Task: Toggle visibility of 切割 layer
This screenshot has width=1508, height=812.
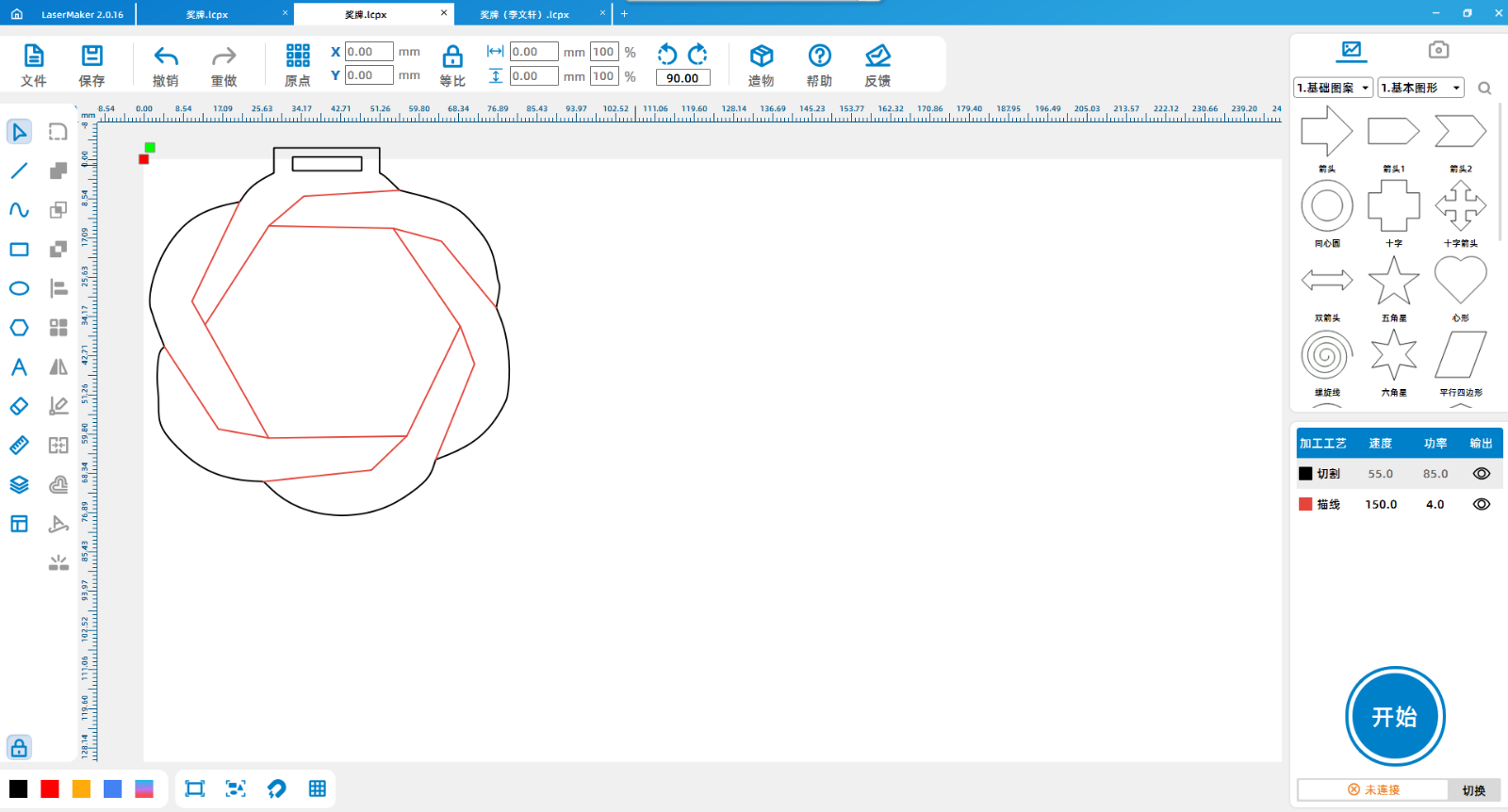Action: click(1481, 474)
